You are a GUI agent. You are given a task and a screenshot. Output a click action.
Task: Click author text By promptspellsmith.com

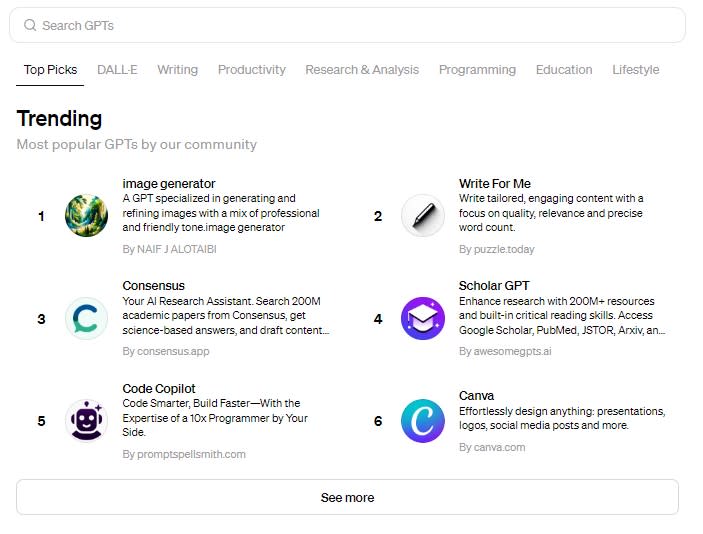coord(184,454)
